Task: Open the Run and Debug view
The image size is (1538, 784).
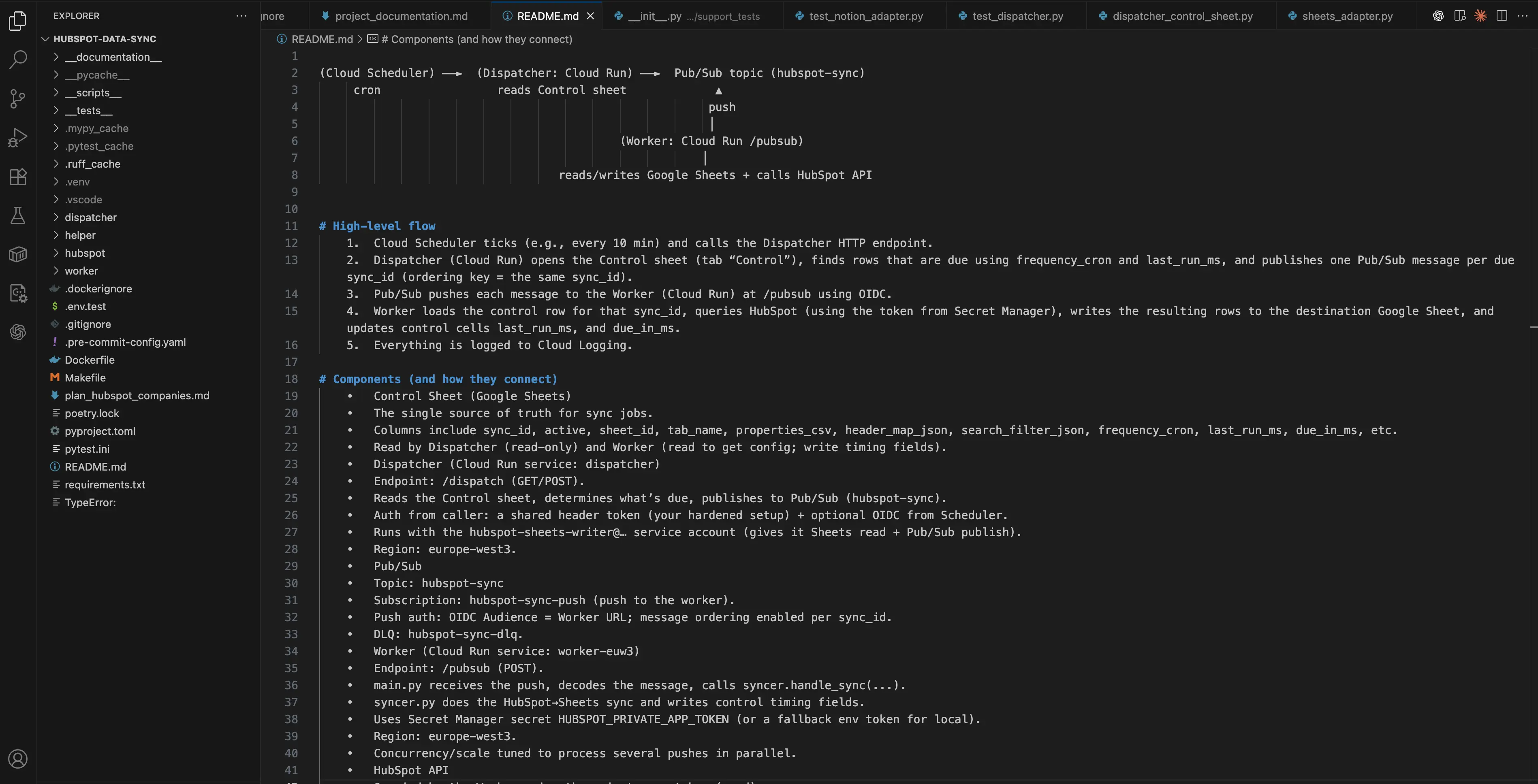Action: point(18,136)
